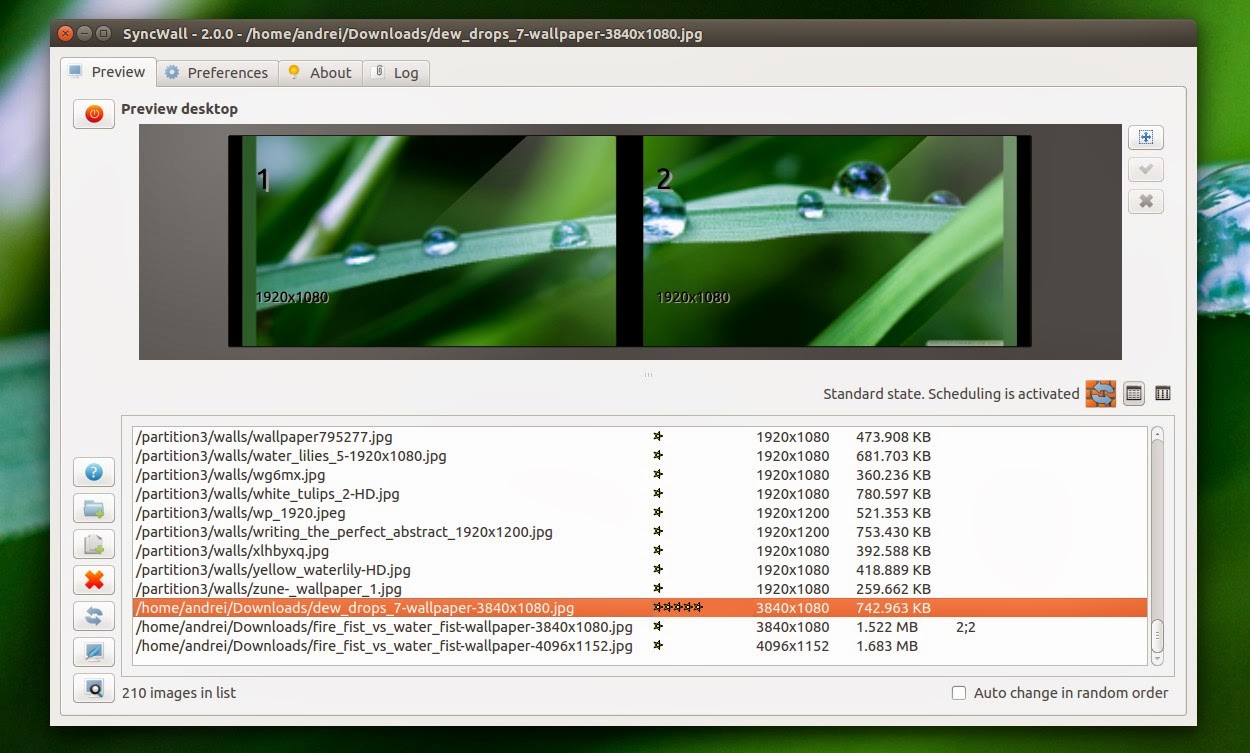Refresh the wallpaper list
This screenshot has width=1250, height=753.
coord(93,616)
